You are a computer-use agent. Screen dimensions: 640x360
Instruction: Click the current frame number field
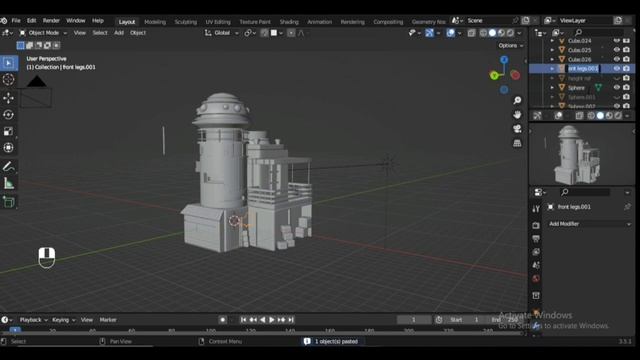pos(413,320)
